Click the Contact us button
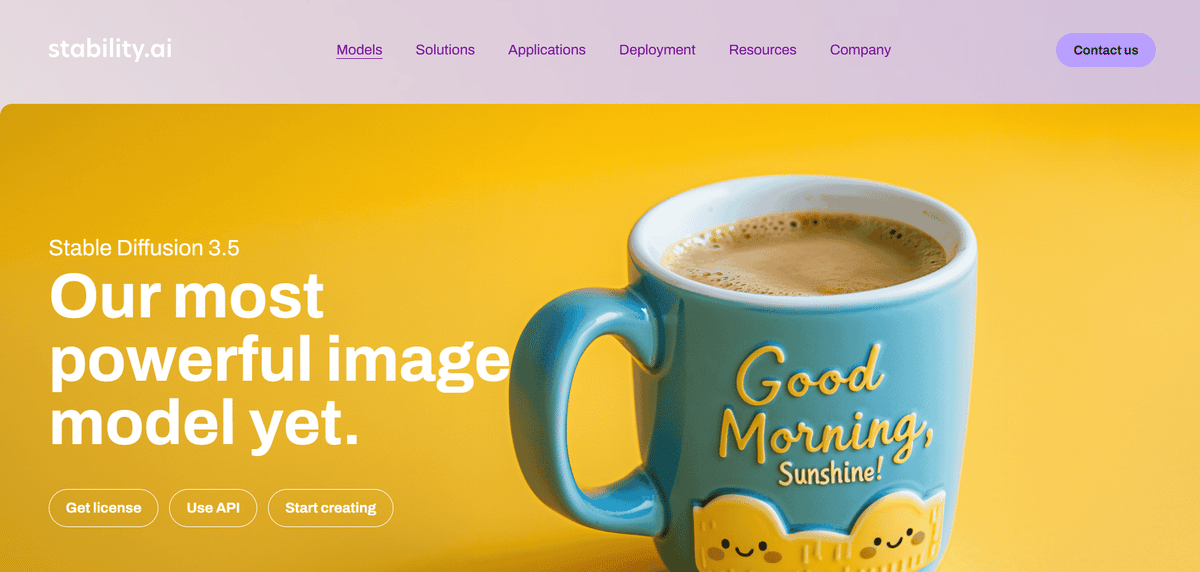This screenshot has height=572, width=1200. pyautogui.click(x=1106, y=50)
